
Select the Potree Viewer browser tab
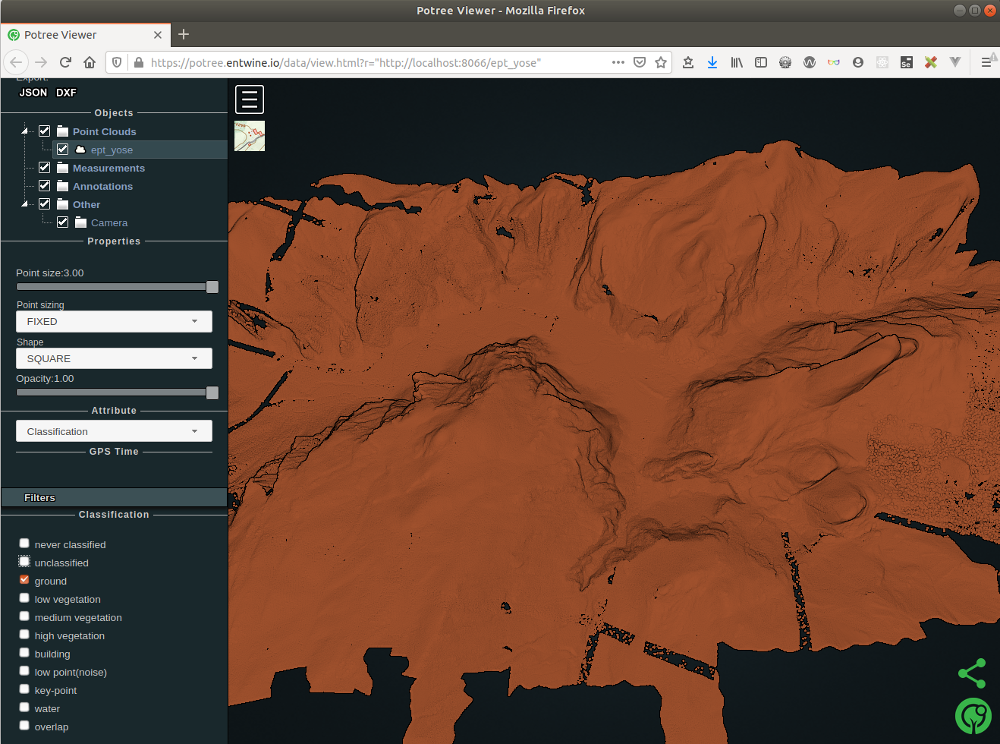85,34
